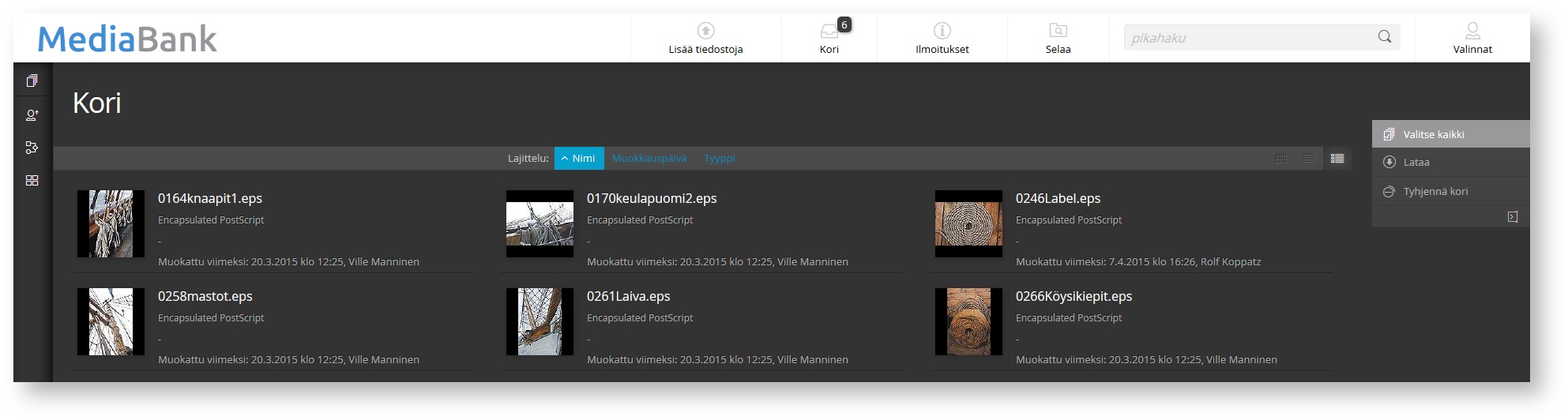The image size is (1568, 420).
Task: Click the user icon in left sidebar
Action: (32, 115)
